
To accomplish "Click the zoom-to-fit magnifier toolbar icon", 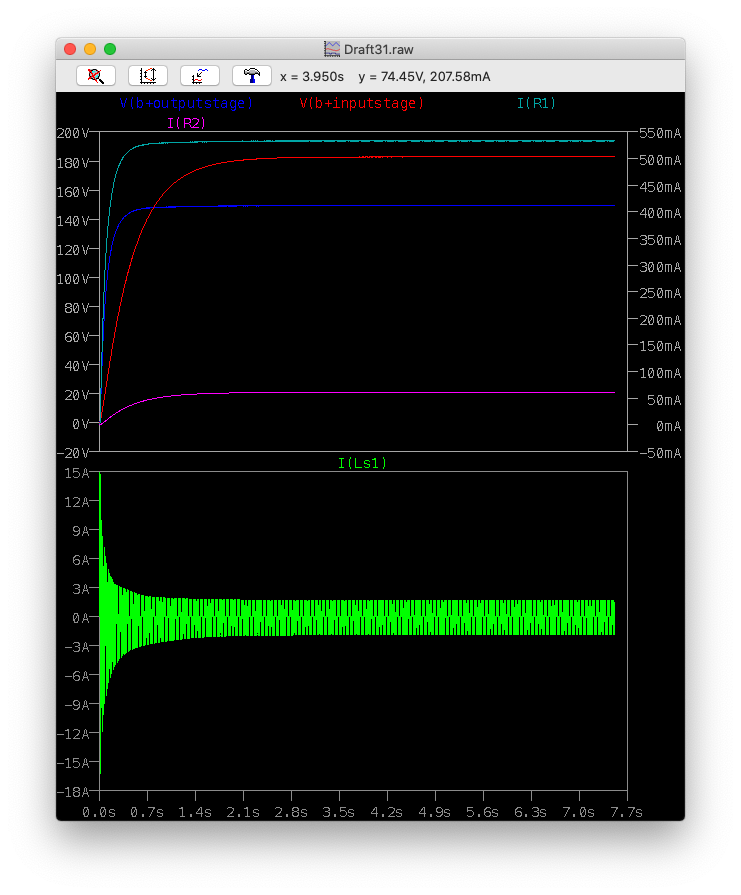I will click(96, 76).
